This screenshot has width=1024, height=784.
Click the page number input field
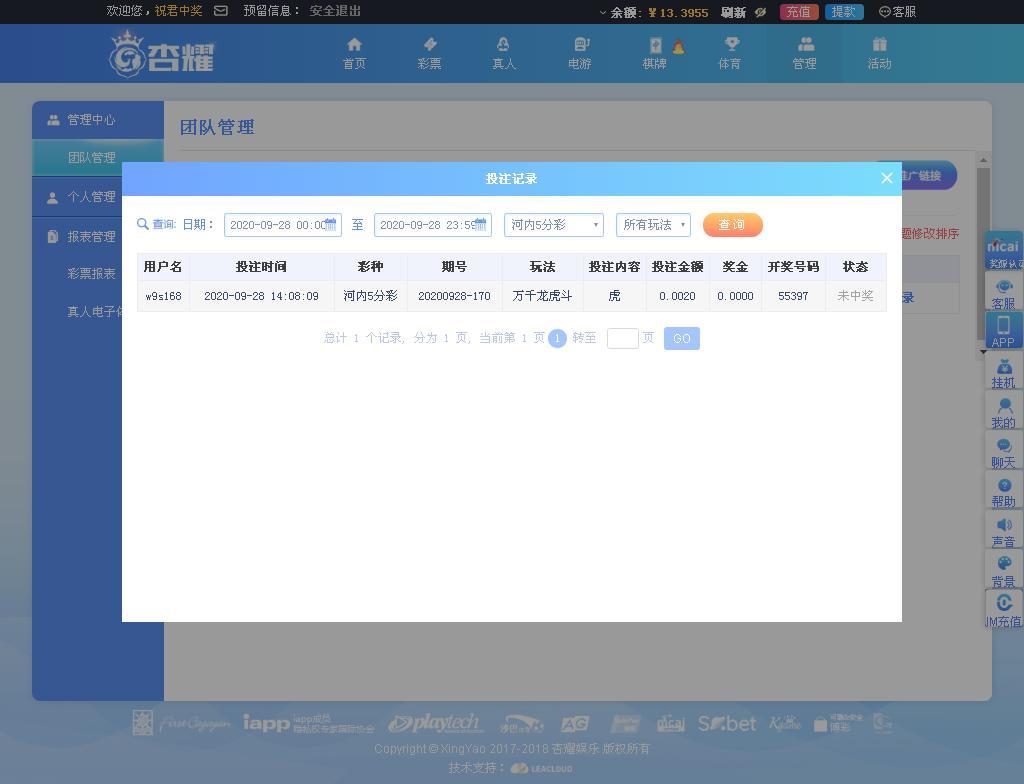pos(622,338)
